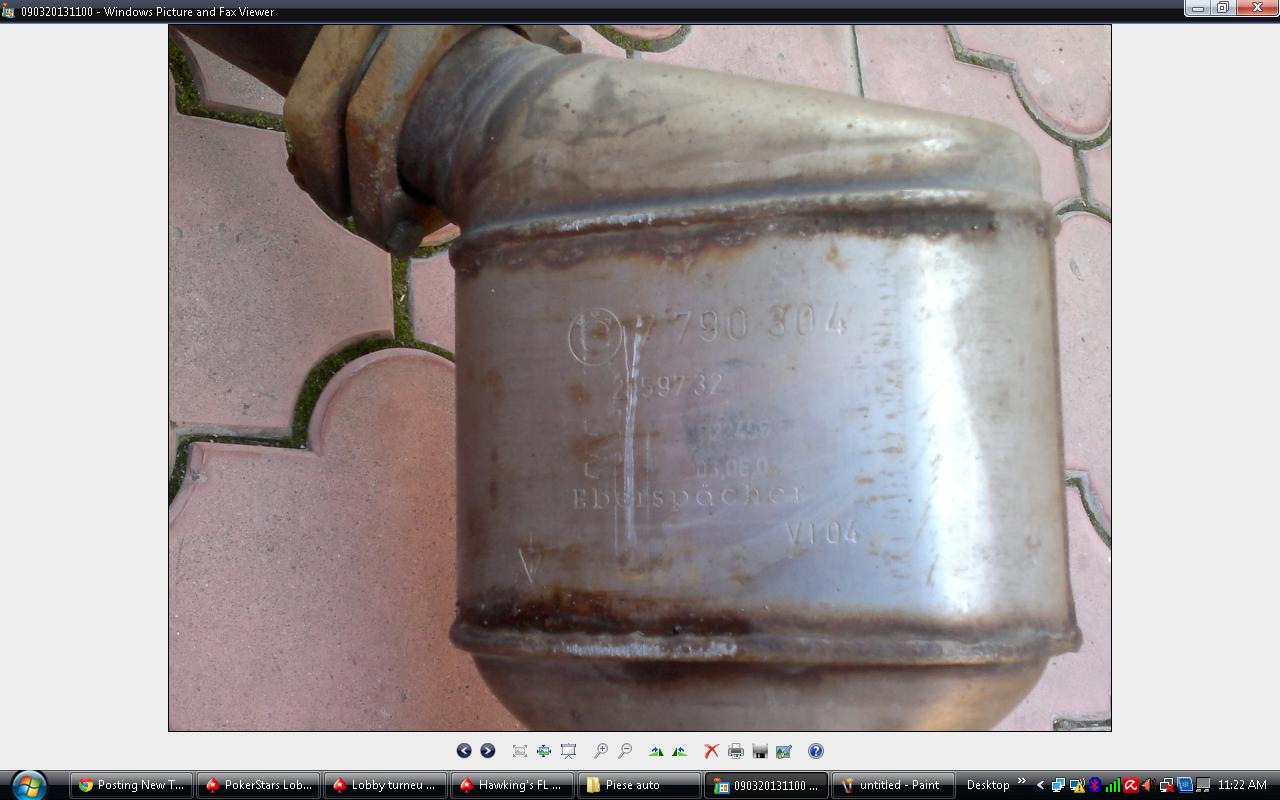The image size is (1280, 800).
Task: Zoom out of the picture
Action: 625,751
